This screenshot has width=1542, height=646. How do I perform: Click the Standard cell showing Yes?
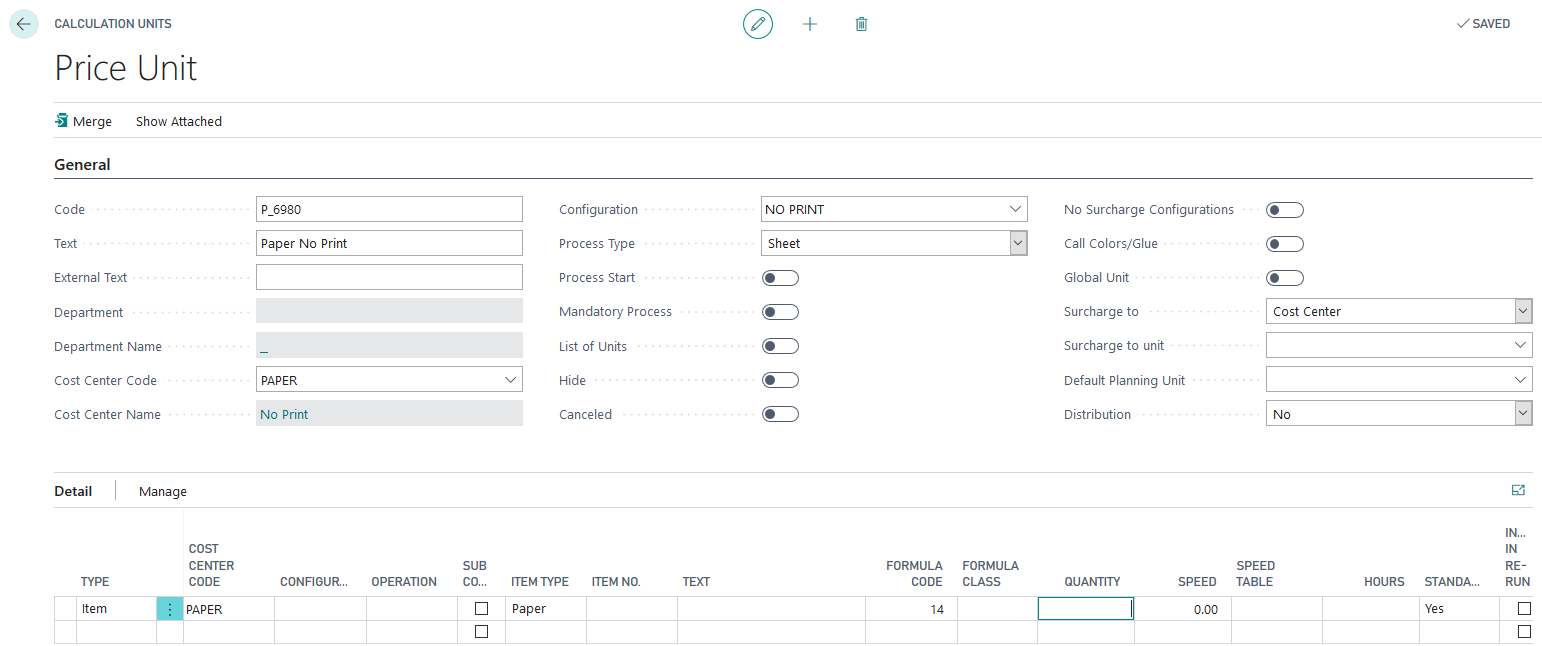point(1458,609)
